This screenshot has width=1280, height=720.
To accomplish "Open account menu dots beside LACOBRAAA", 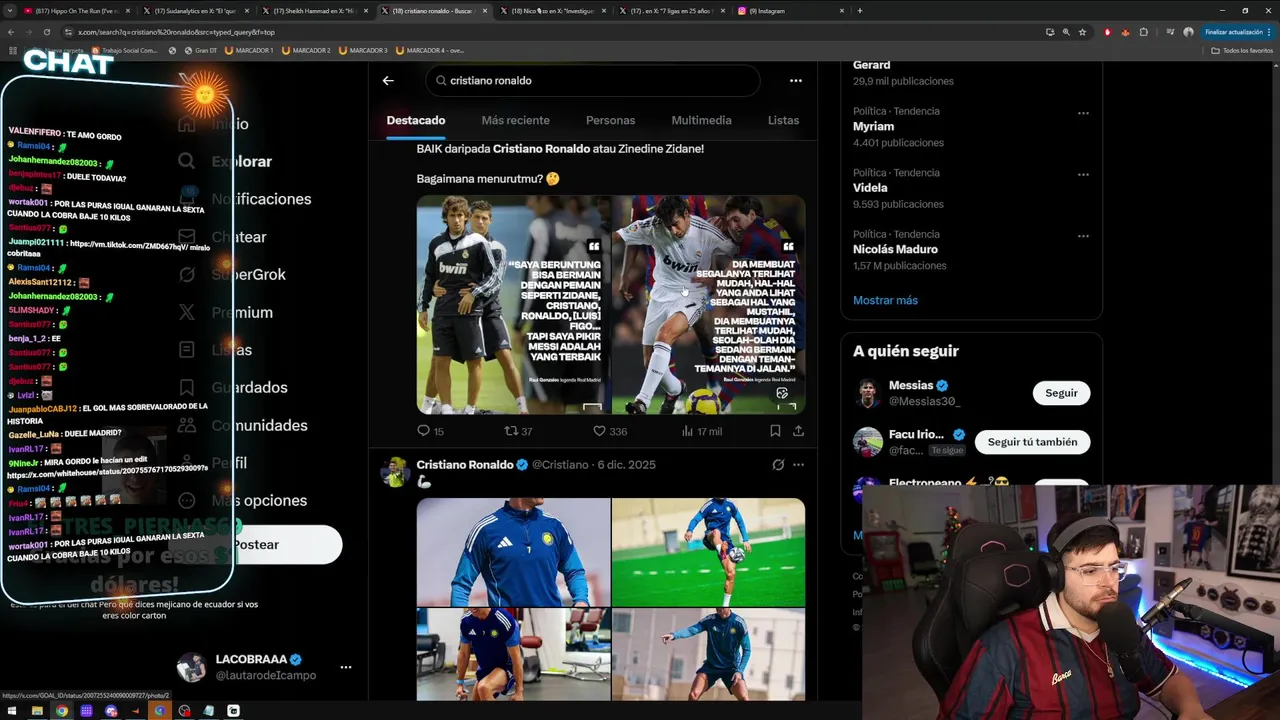I will click(346, 667).
